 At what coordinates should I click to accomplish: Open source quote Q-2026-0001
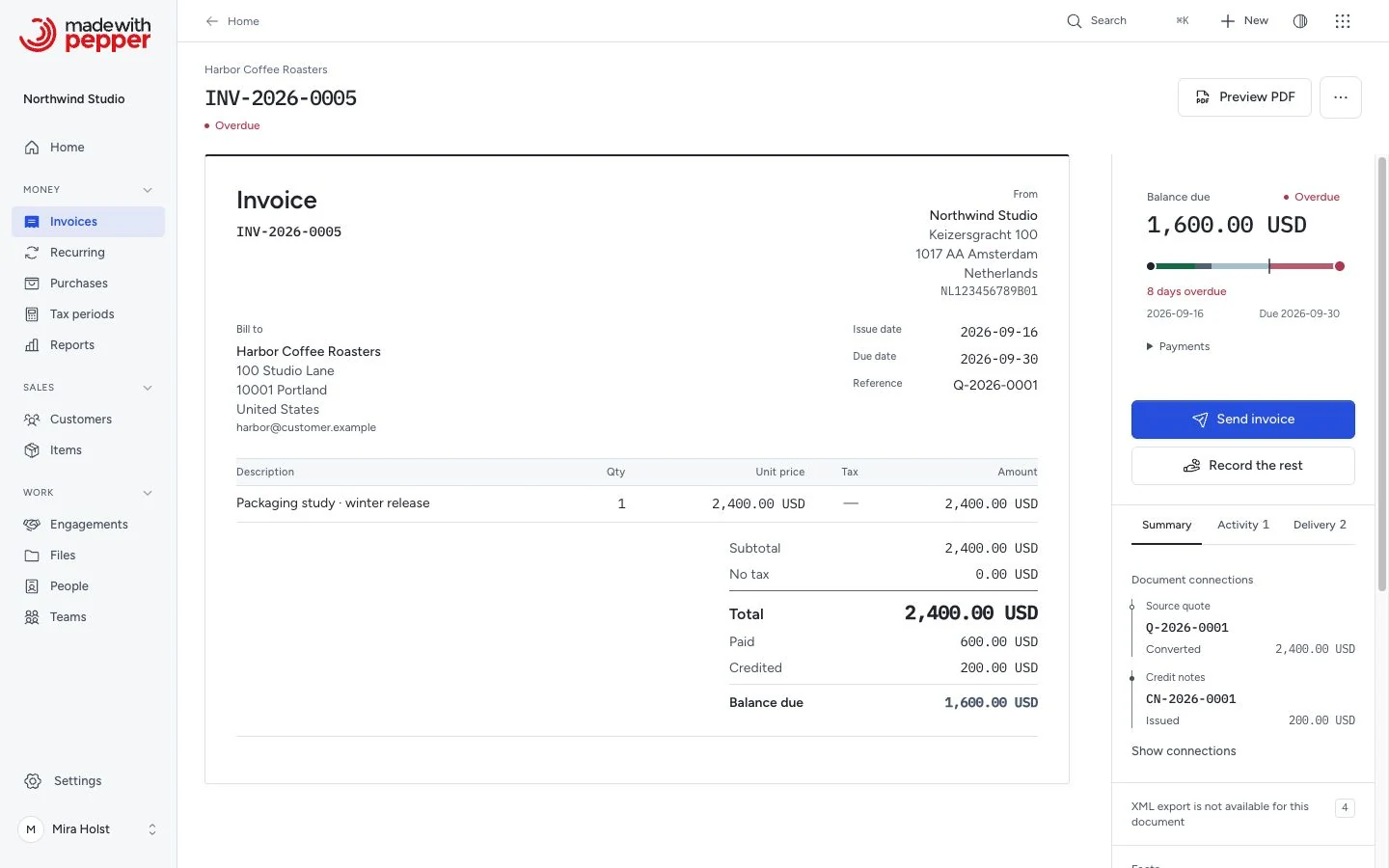point(1186,628)
